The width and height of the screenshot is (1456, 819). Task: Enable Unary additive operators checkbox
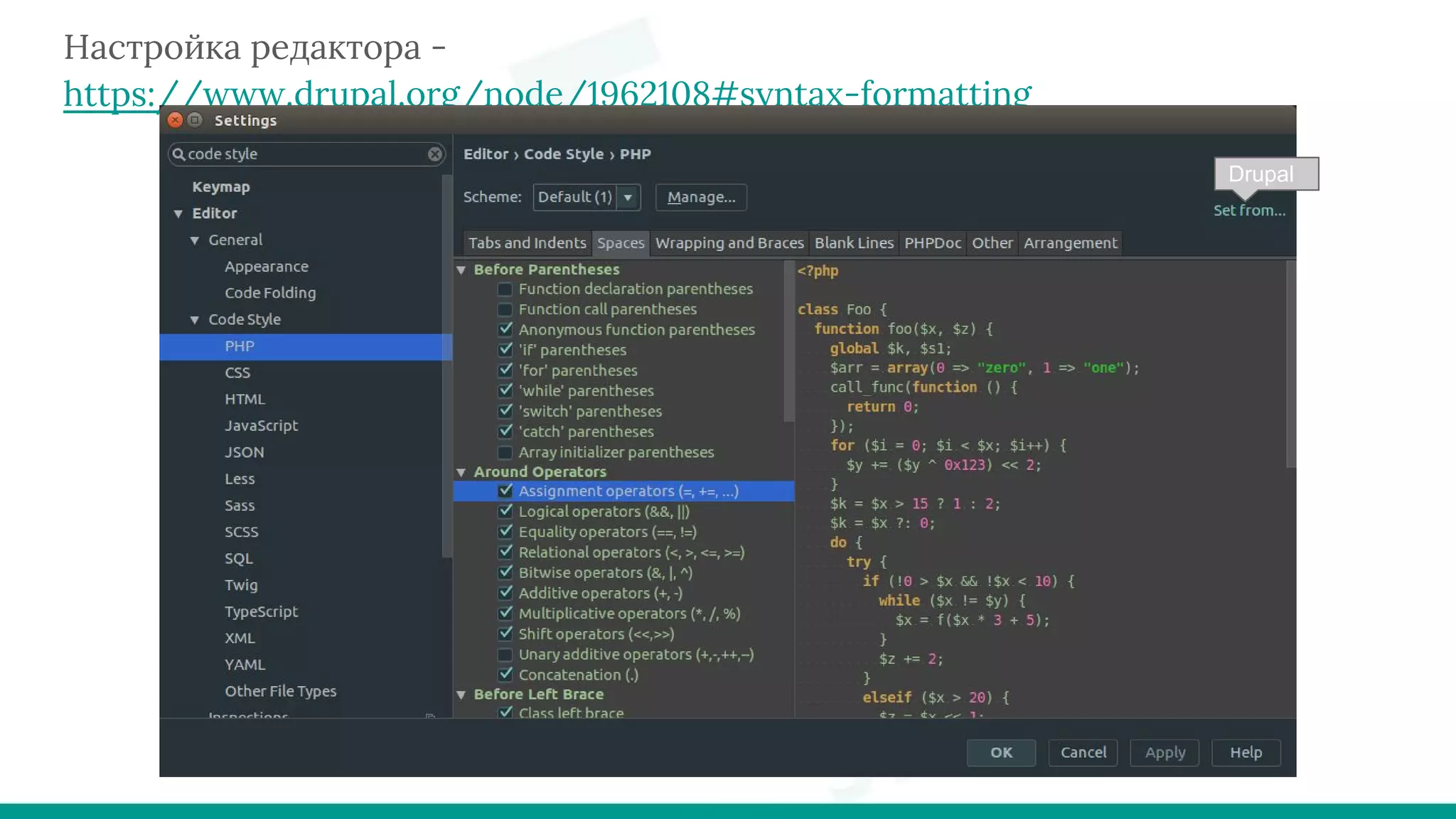505,655
